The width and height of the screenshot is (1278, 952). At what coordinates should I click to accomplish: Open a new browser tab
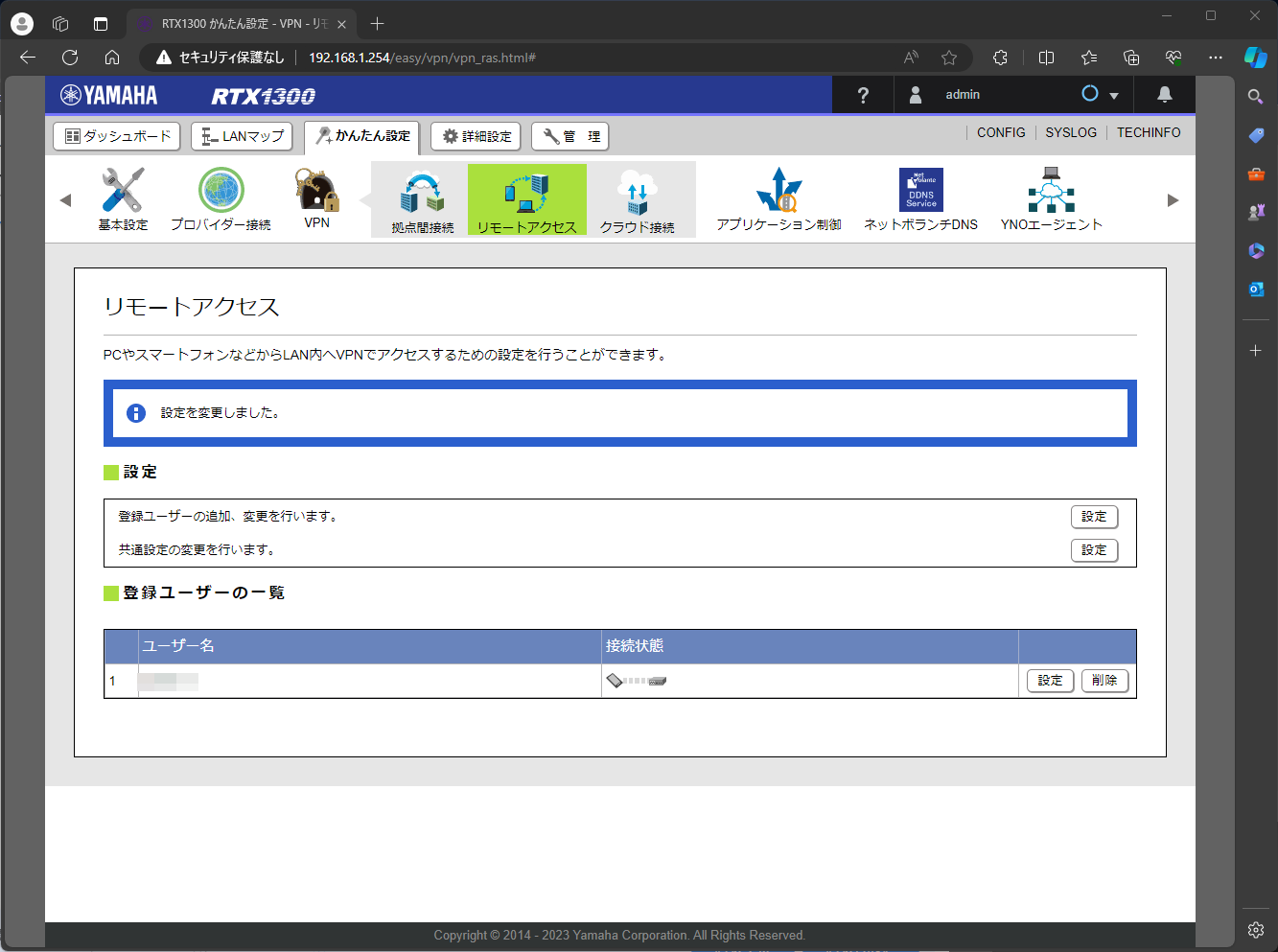click(378, 24)
